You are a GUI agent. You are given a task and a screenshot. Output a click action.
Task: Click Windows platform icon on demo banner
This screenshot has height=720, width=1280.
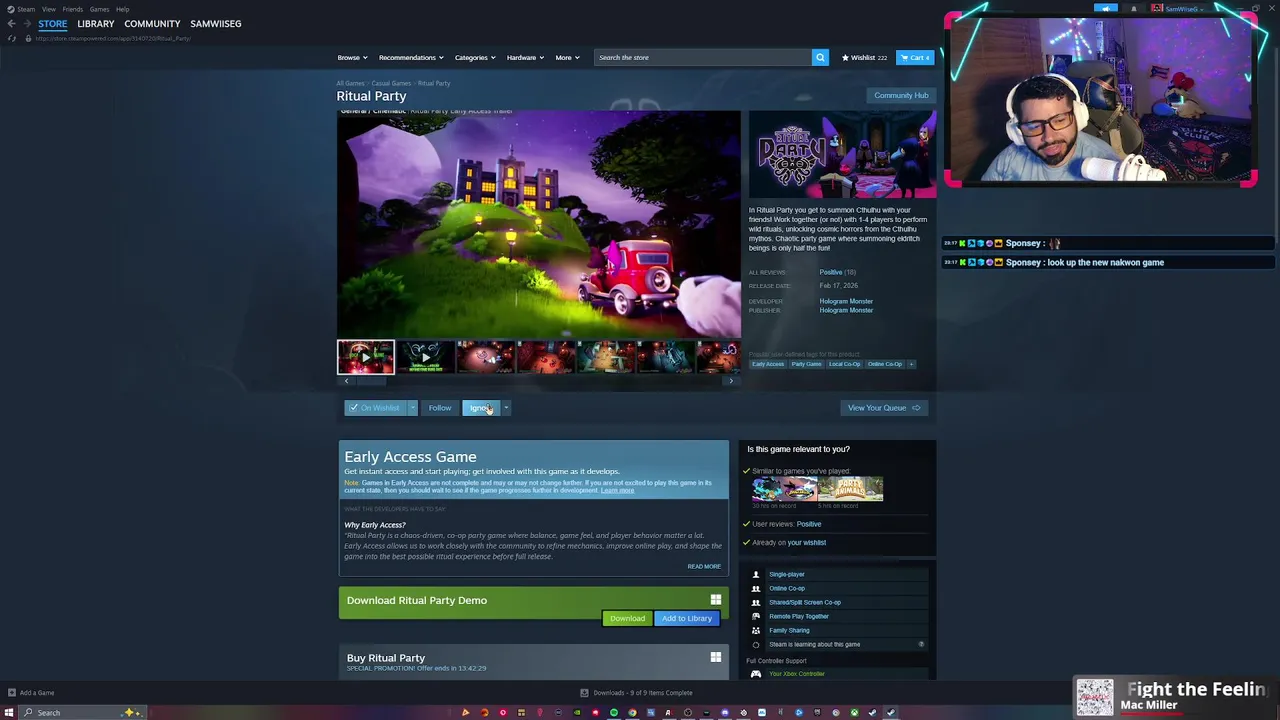click(x=715, y=600)
